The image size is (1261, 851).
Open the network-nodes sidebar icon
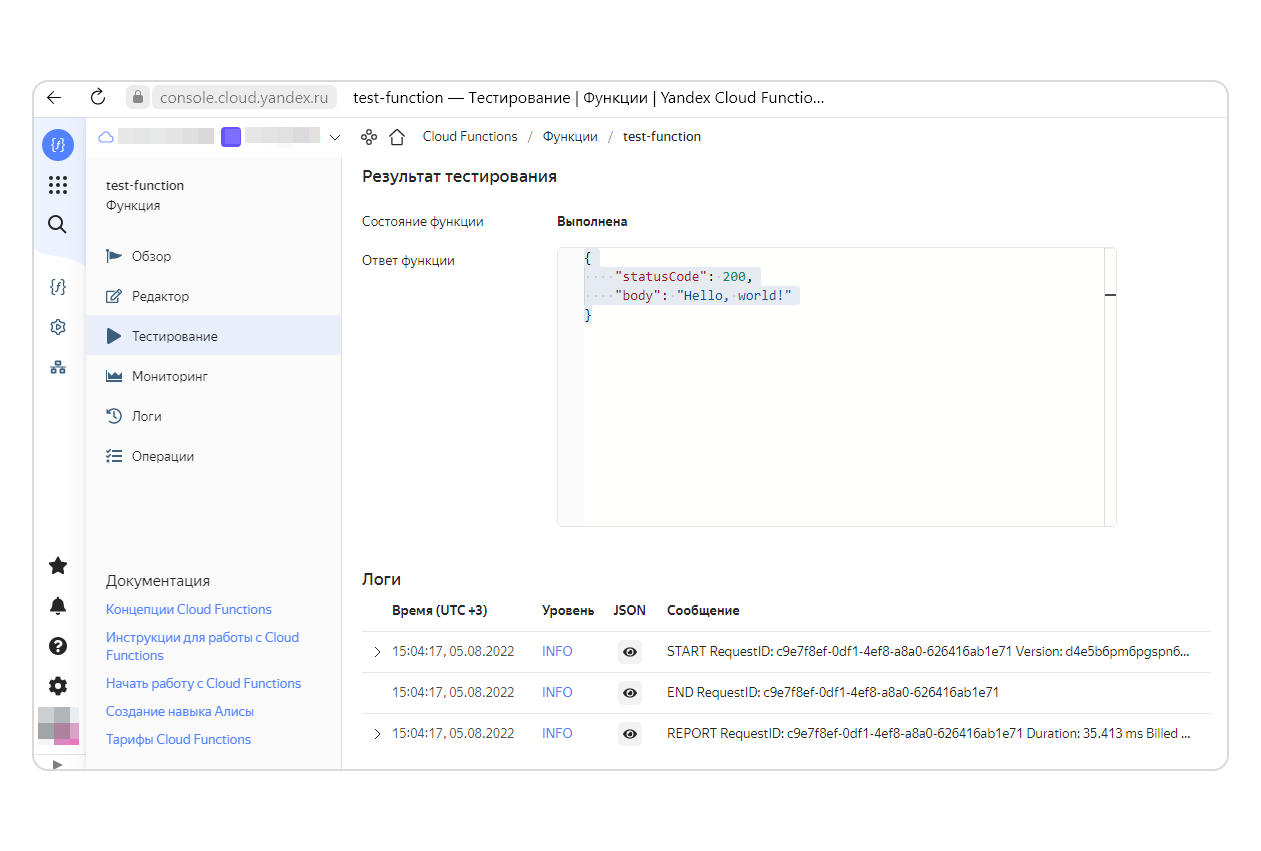58,367
